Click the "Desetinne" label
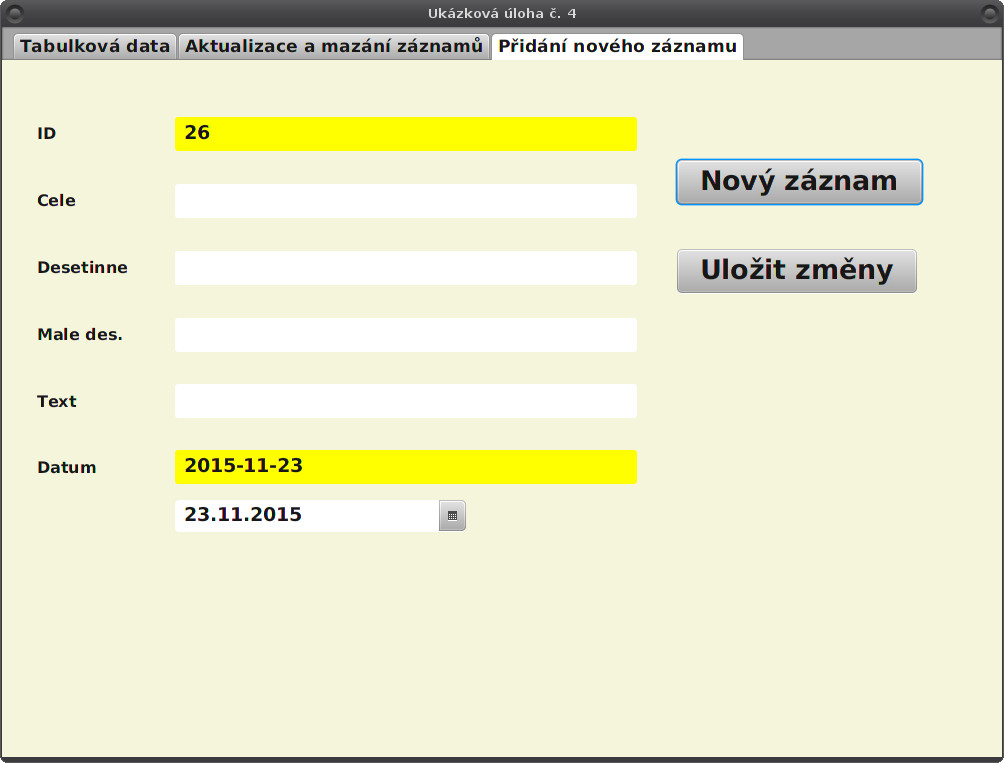 82,267
